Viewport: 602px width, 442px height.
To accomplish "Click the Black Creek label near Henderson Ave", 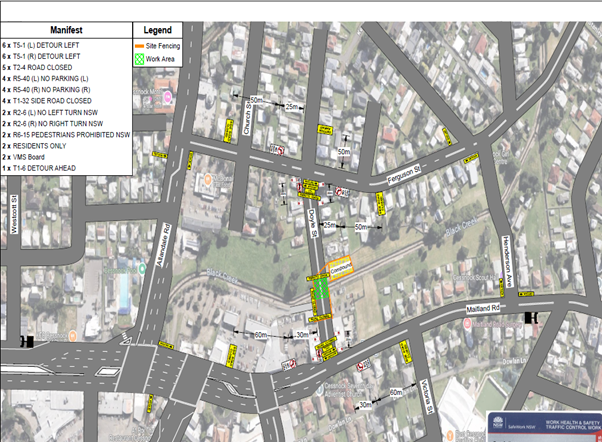I will 461,226.
